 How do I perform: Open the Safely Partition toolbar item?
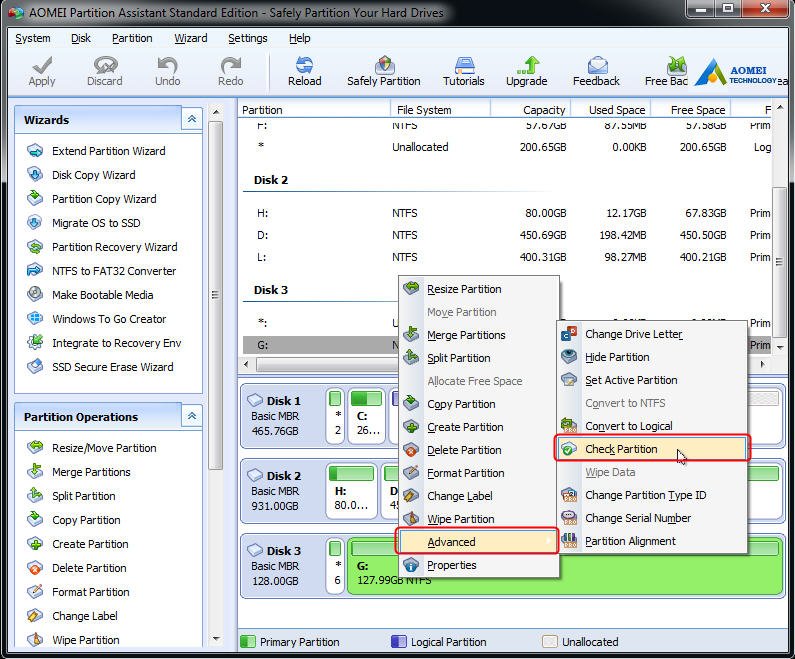[384, 71]
